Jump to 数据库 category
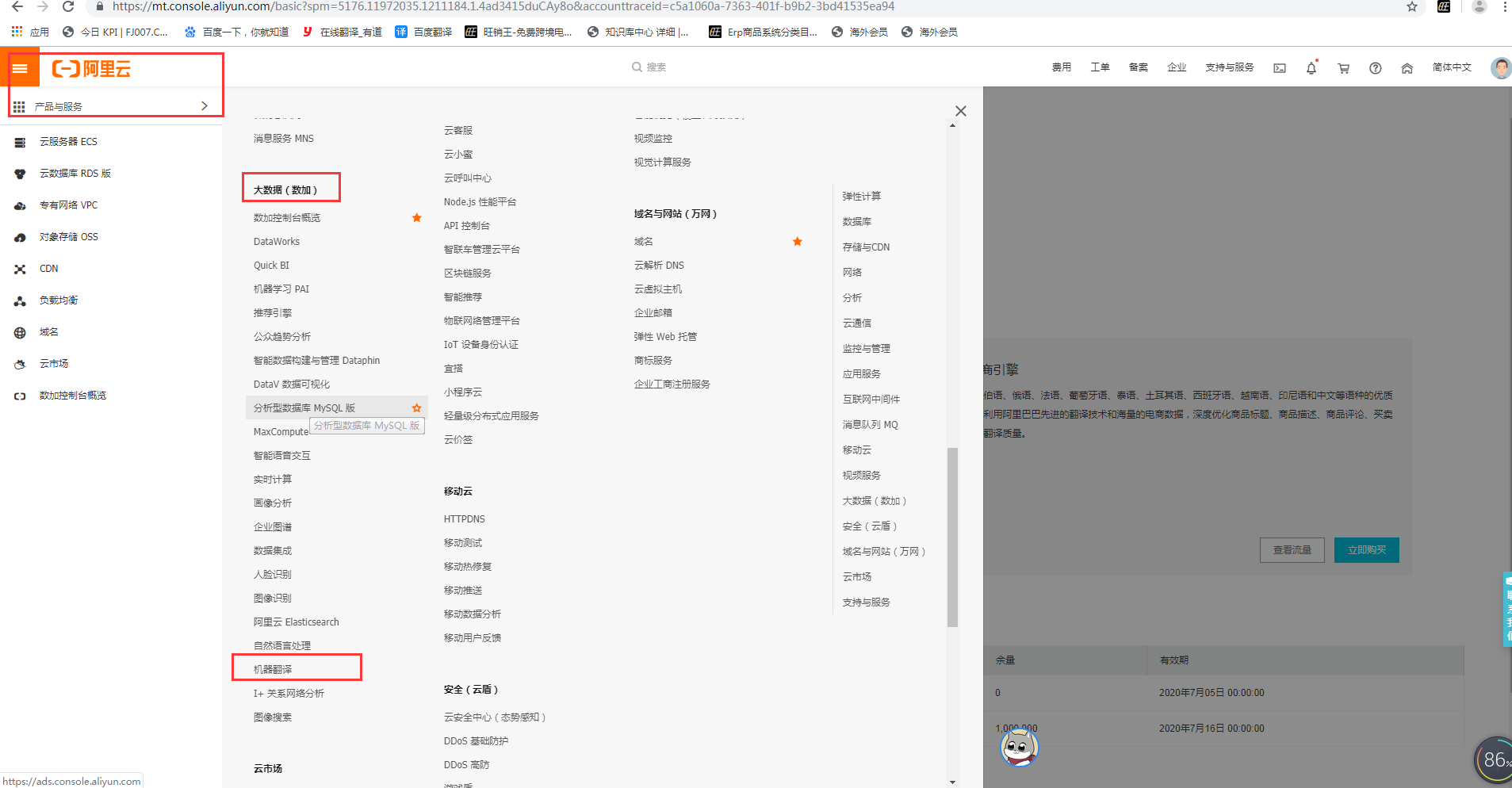Screen dimensions: 1512x788 click(857, 222)
